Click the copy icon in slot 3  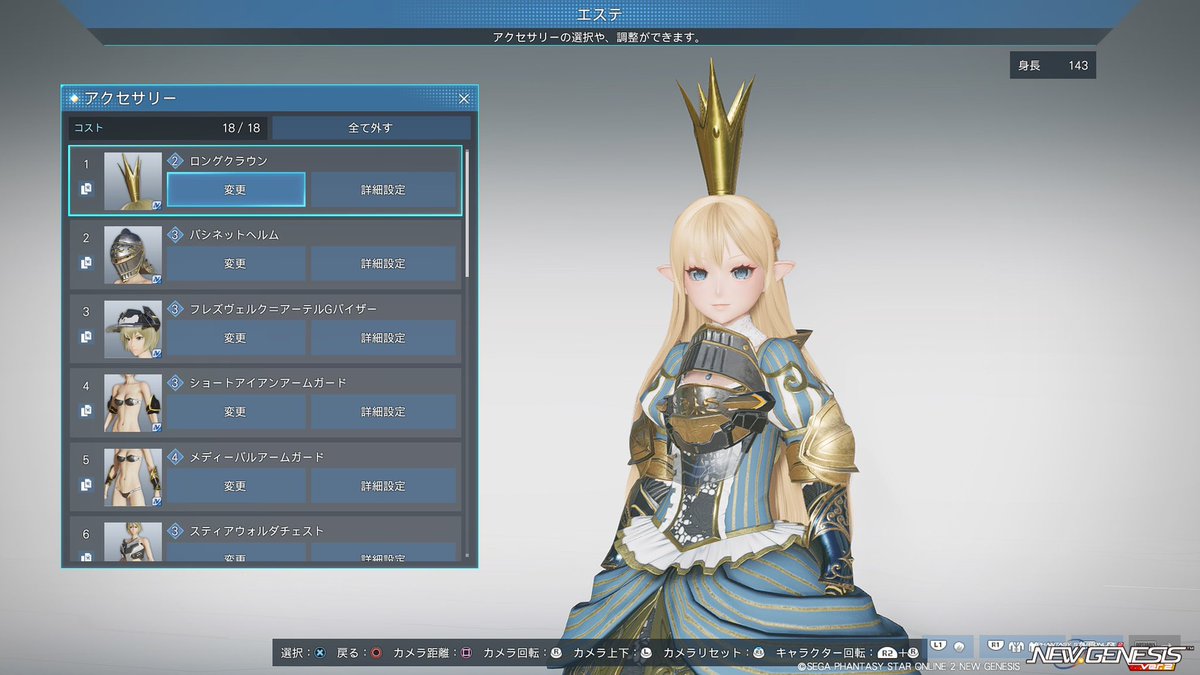point(87,336)
